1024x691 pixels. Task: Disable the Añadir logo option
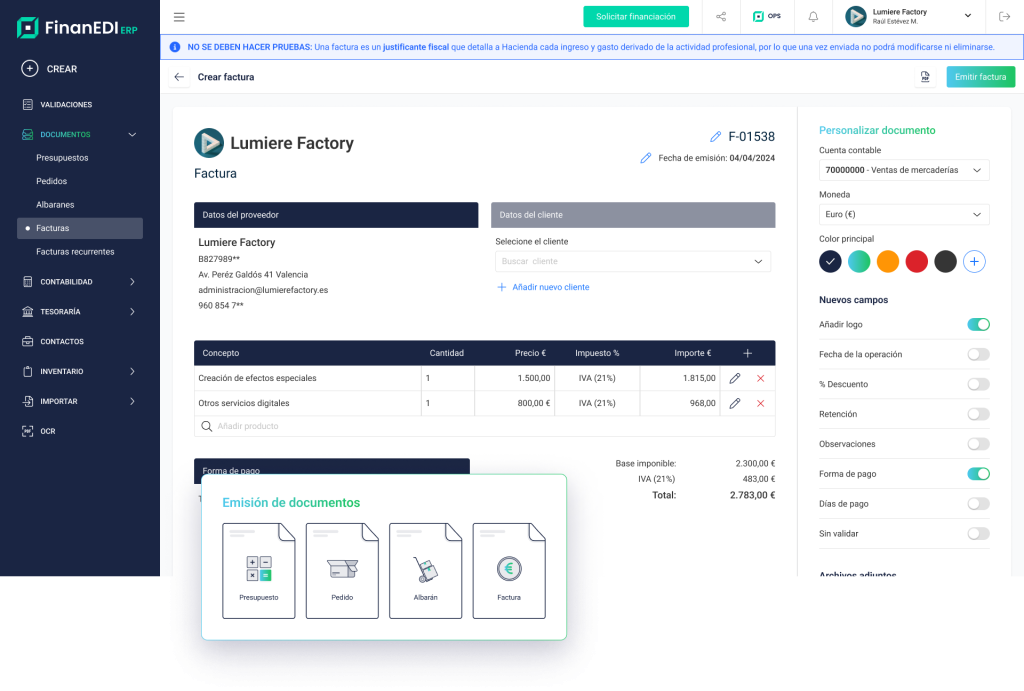978,324
